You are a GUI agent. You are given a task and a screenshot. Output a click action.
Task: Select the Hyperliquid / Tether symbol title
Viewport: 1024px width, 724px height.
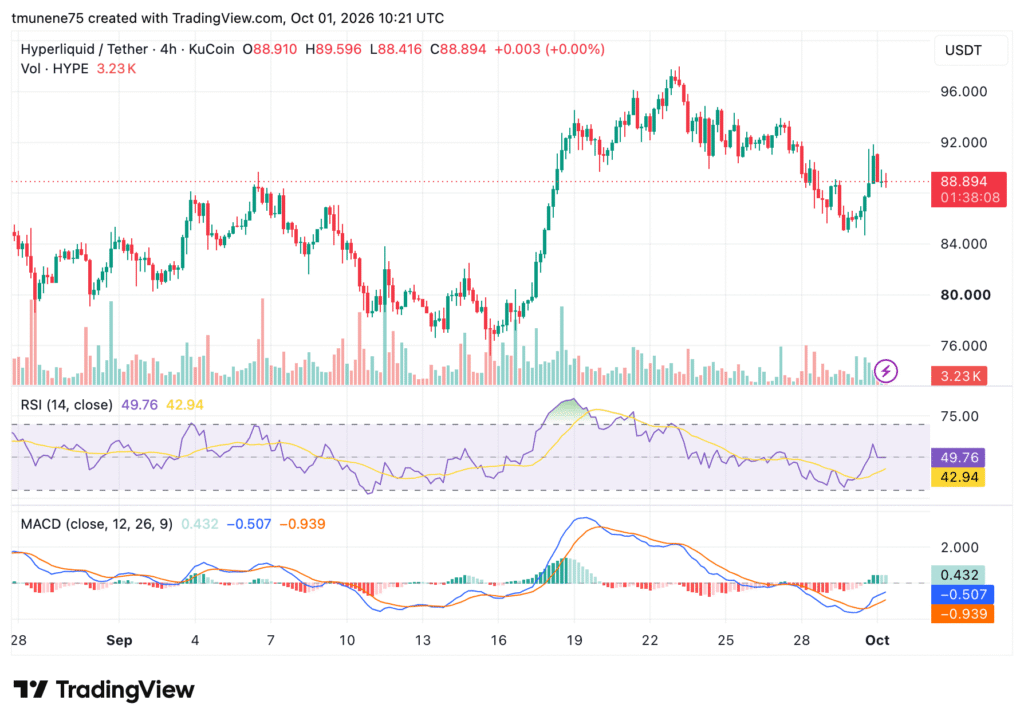coord(84,49)
